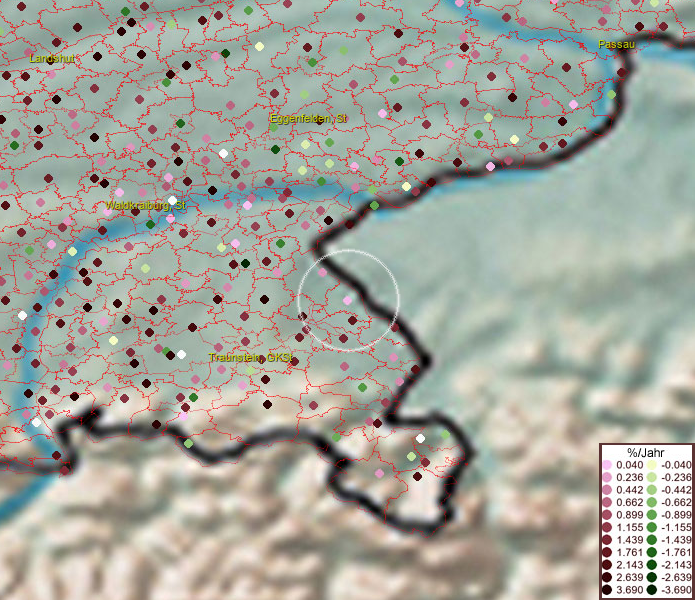This screenshot has width=695, height=600.
Task: Click the Eggenfelden, St label
Action: pos(308,118)
